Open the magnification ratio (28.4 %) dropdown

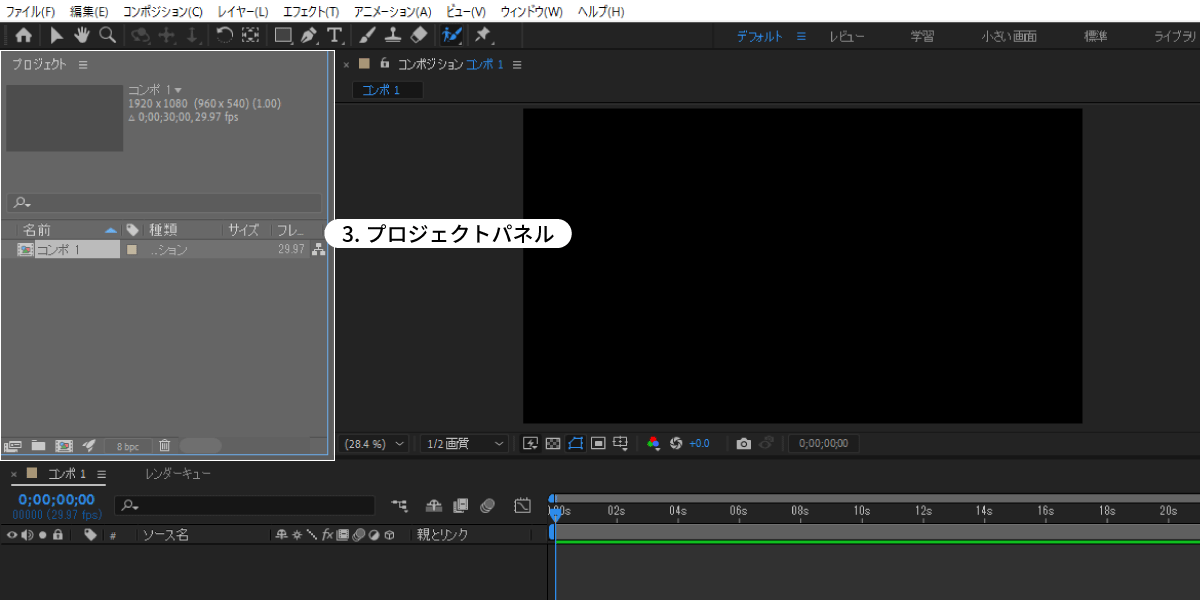tap(375, 443)
